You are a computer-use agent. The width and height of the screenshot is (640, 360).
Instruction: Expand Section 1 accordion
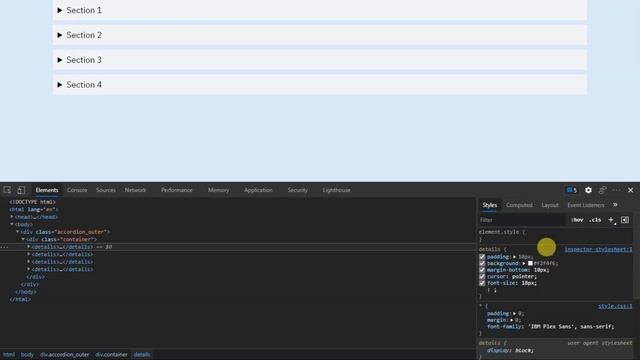320,10
